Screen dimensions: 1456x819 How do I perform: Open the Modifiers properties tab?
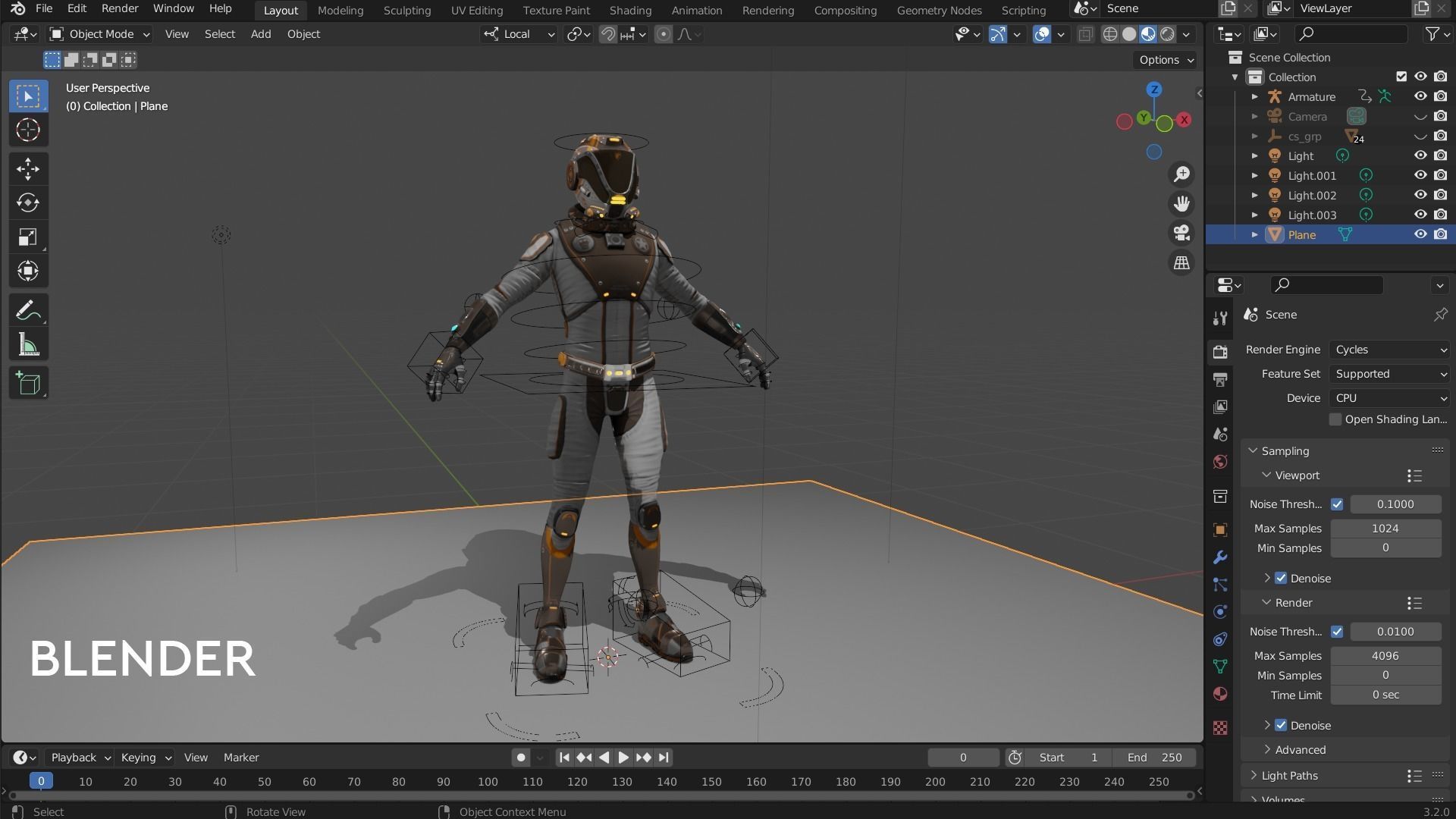1220,557
